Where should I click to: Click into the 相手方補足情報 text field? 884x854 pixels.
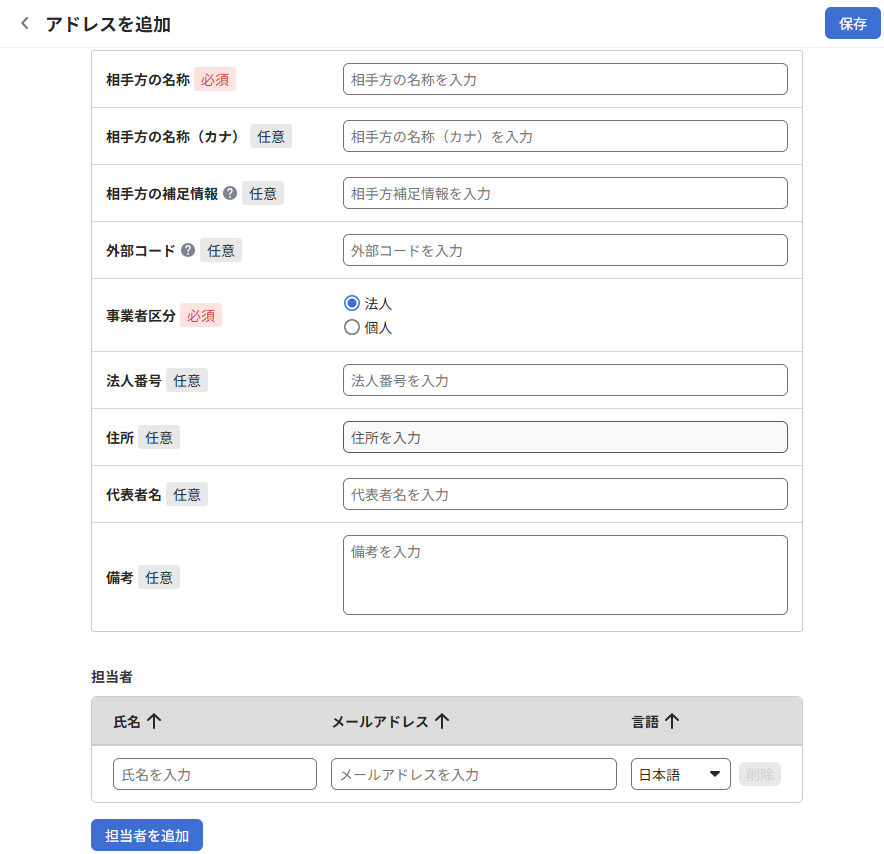click(565, 193)
